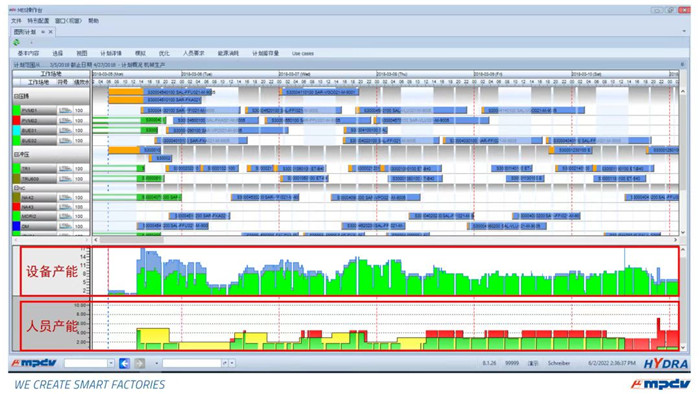
Task: Select the 视图 ribbon tab
Action: [x=81, y=53]
